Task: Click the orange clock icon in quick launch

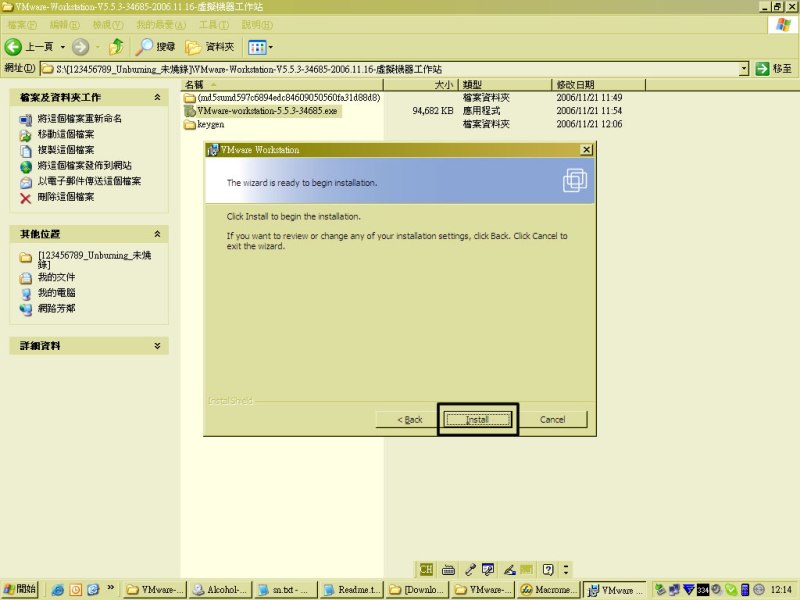Action: pyautogui.click(x=76, y=590)
